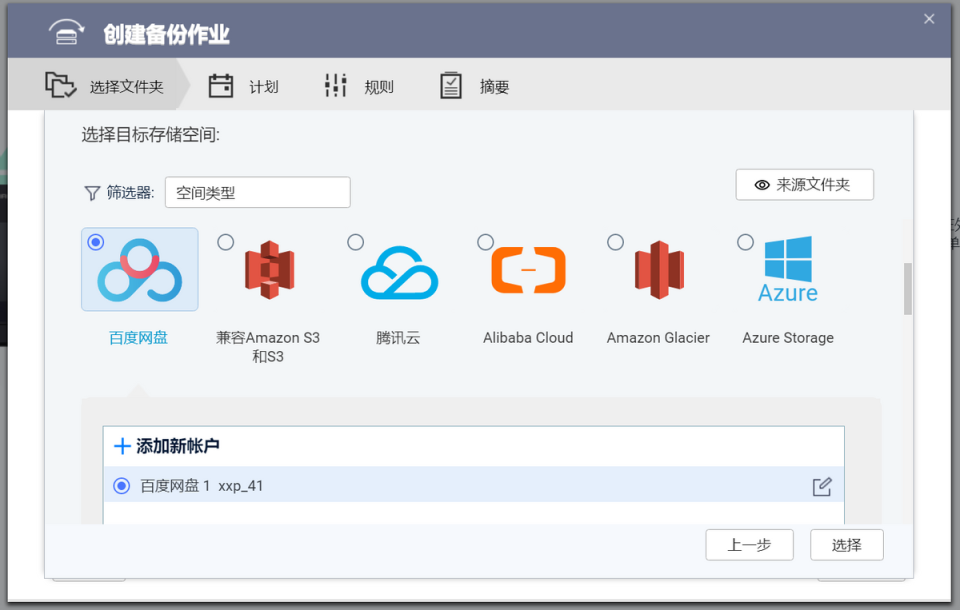Click the Alibaba Cloud label text
Viewport: 960px width, 610px height.
[x=528, y=337]
